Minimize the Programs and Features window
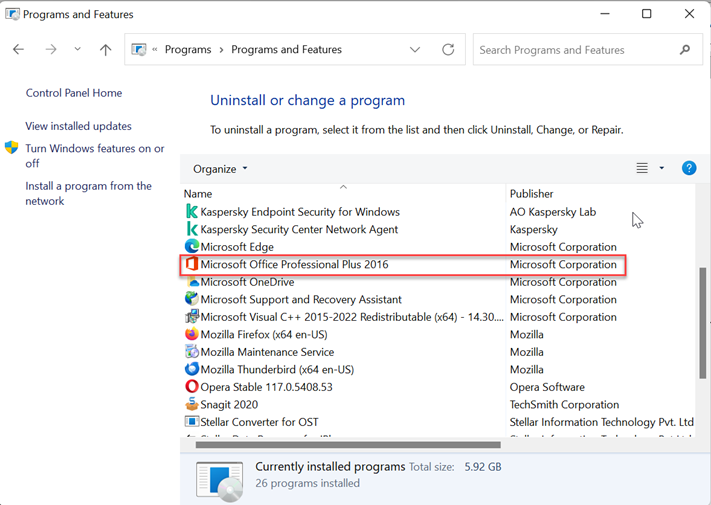Screen dimensions: 711x505 point(605,14)
